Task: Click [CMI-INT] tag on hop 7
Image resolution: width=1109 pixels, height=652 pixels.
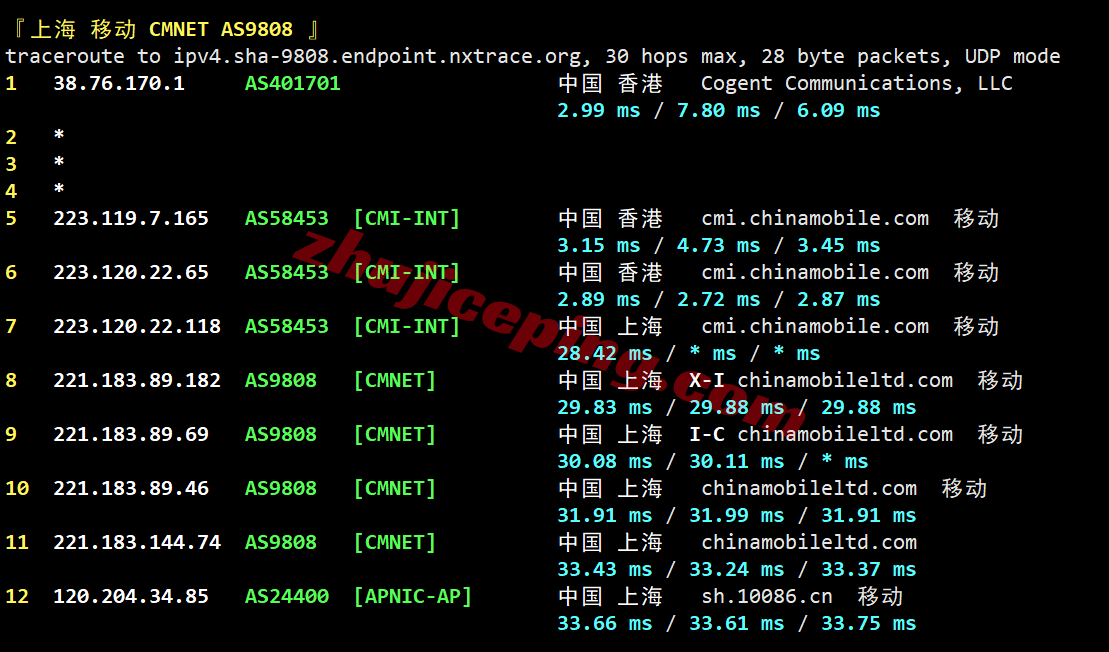Action: click(x=407, y=326)
